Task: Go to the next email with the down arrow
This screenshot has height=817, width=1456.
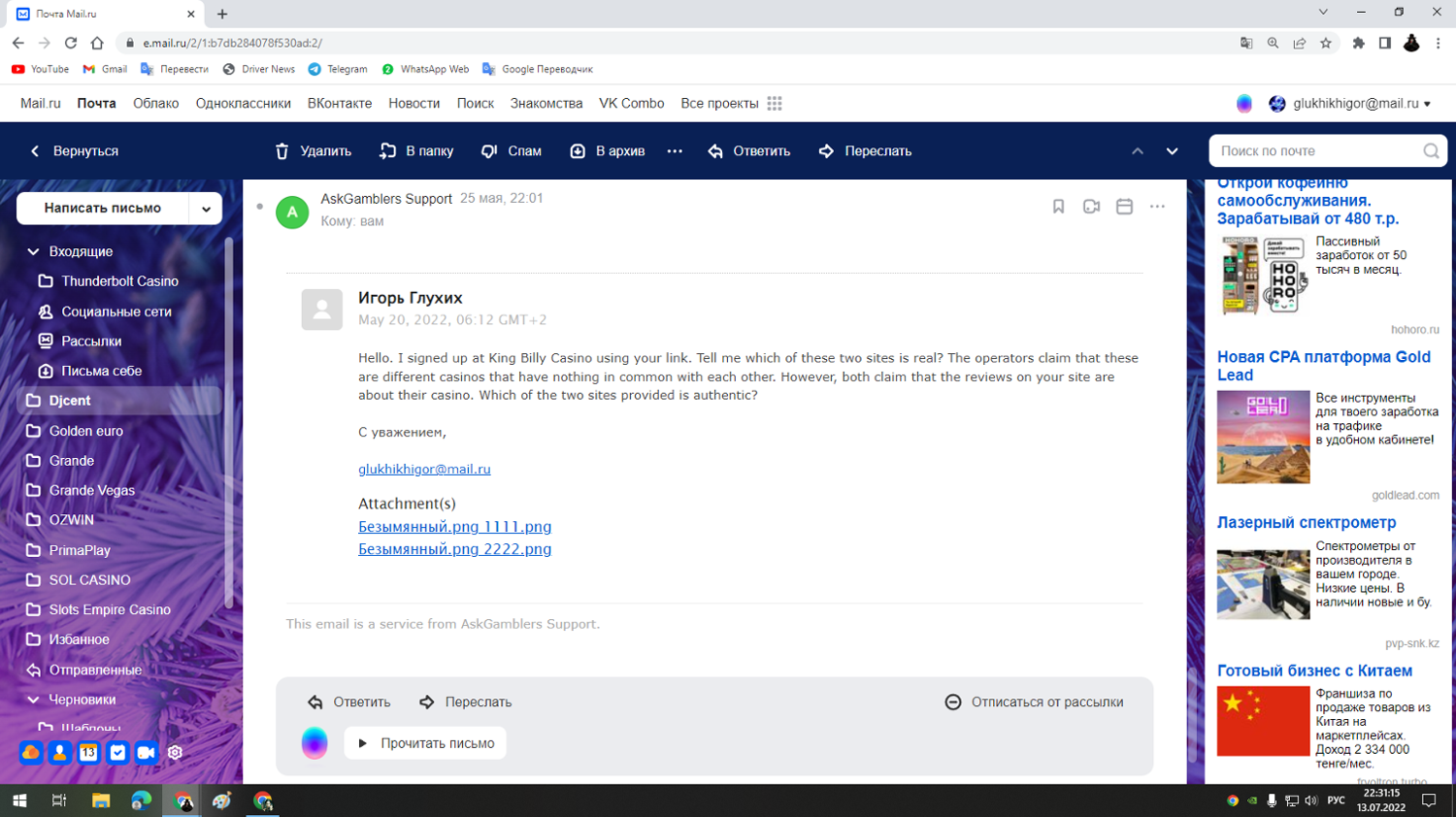Action: pos(1172,151)
